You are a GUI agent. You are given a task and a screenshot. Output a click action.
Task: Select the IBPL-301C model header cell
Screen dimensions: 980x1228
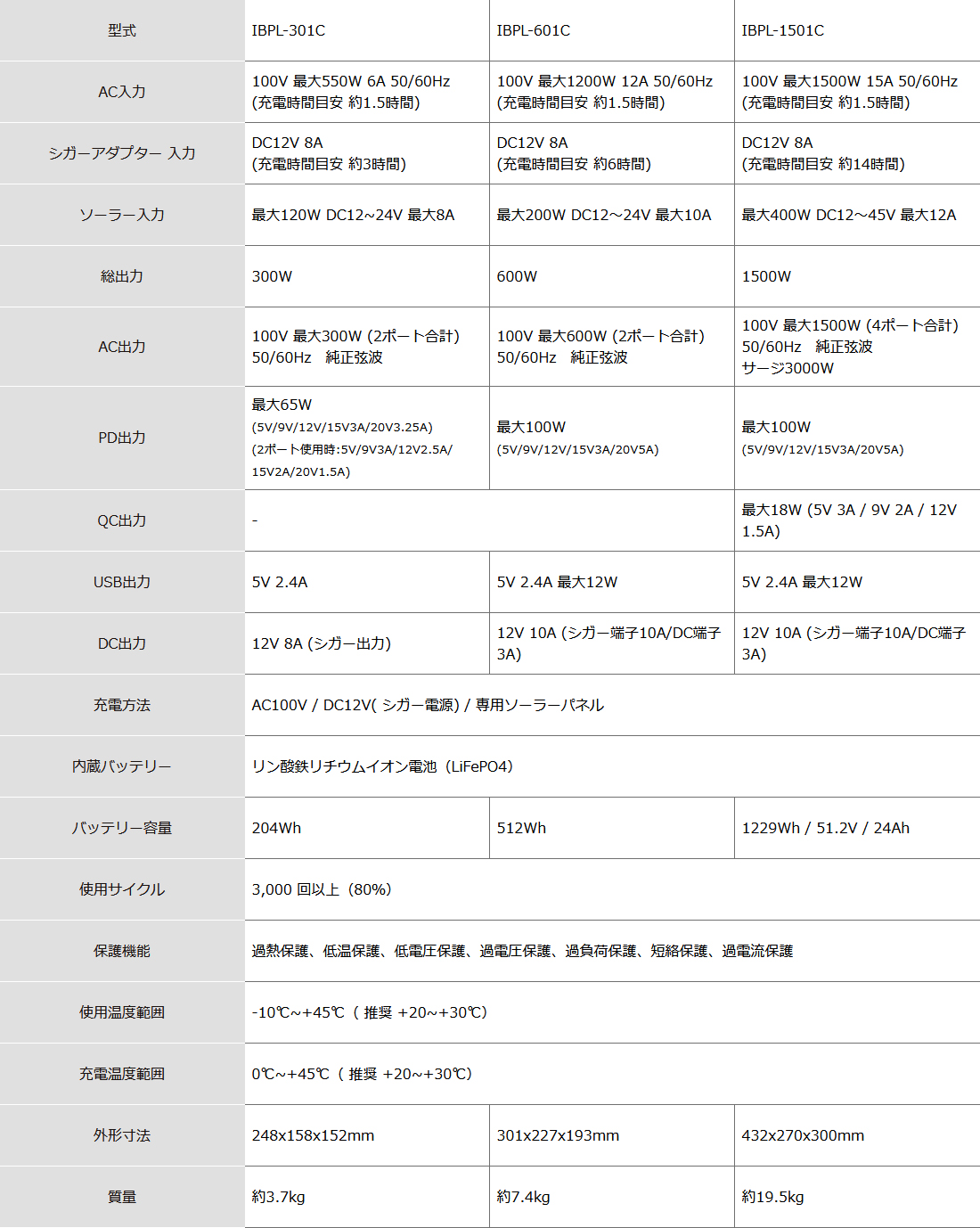click(x=367, y=30)
